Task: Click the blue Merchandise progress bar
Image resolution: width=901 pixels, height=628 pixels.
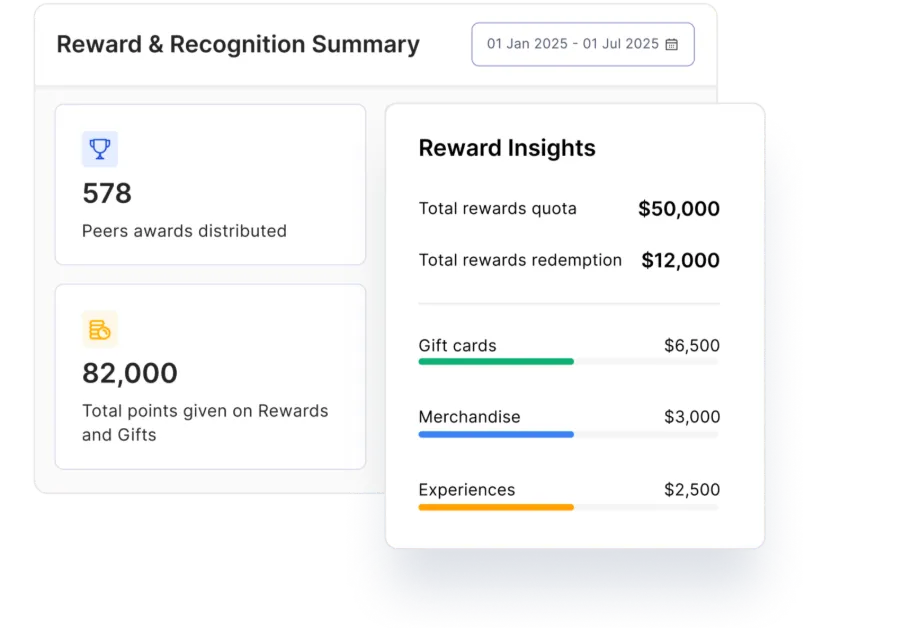Action: (495, 434)
